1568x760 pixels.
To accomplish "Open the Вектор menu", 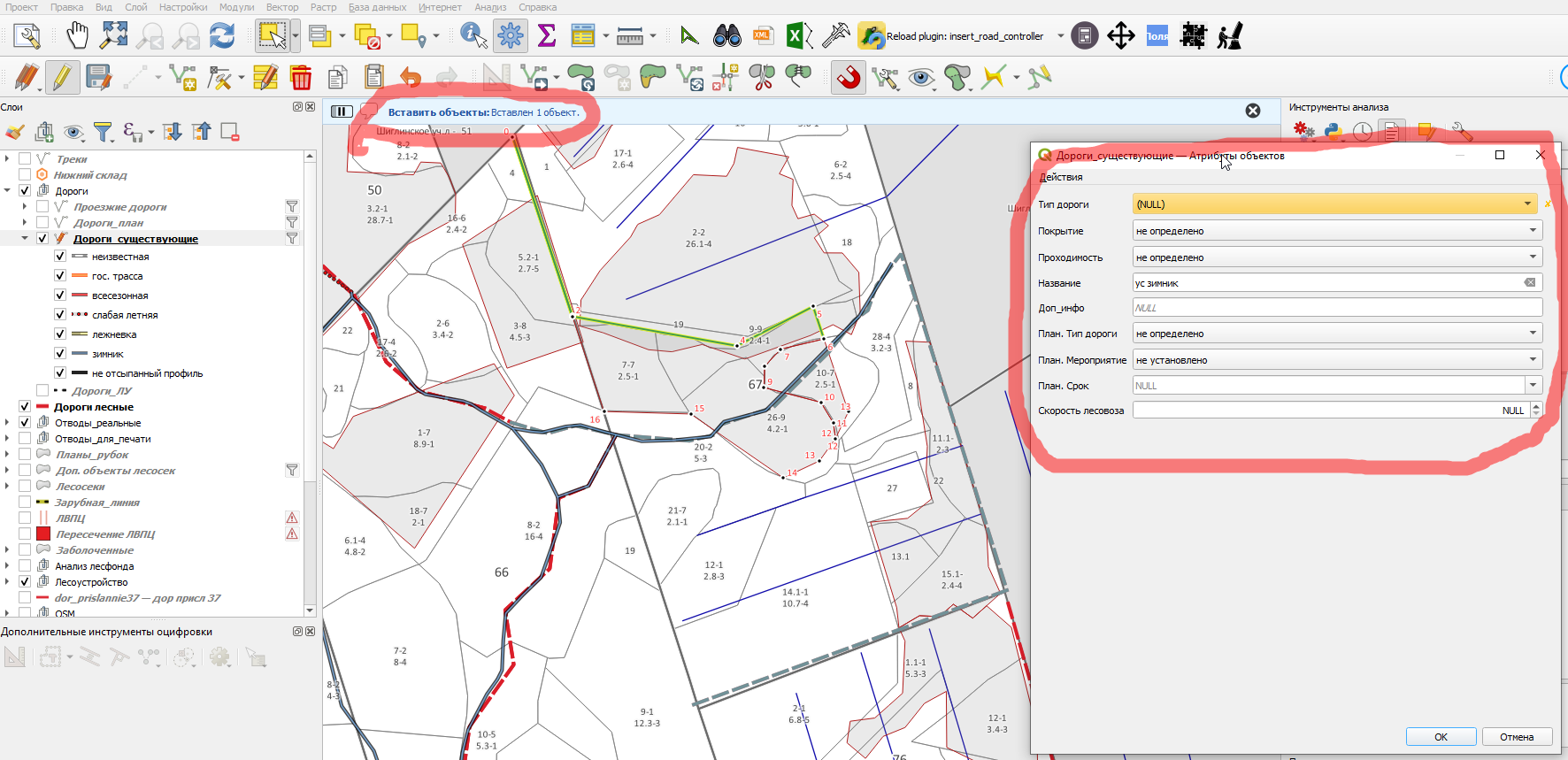I will (282, 7).
